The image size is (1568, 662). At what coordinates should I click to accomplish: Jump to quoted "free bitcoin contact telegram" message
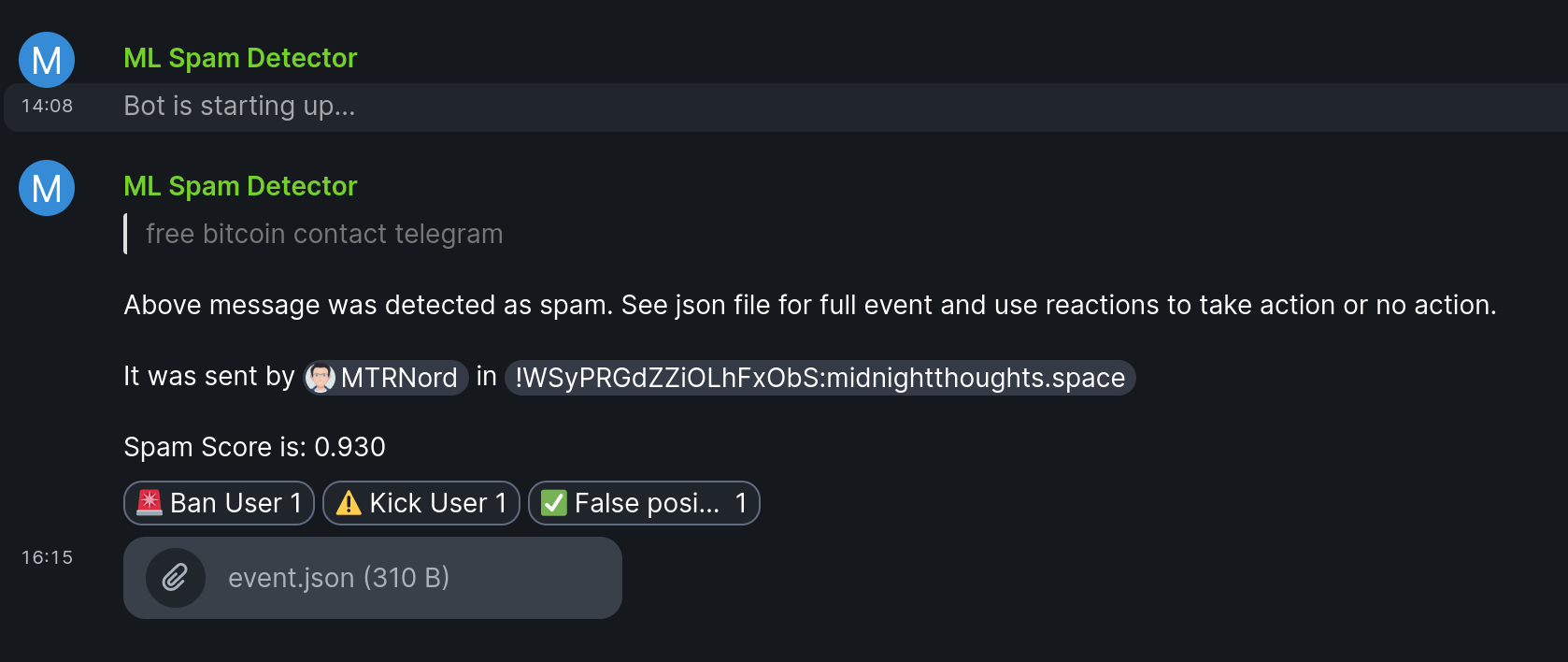click(324, 234)
